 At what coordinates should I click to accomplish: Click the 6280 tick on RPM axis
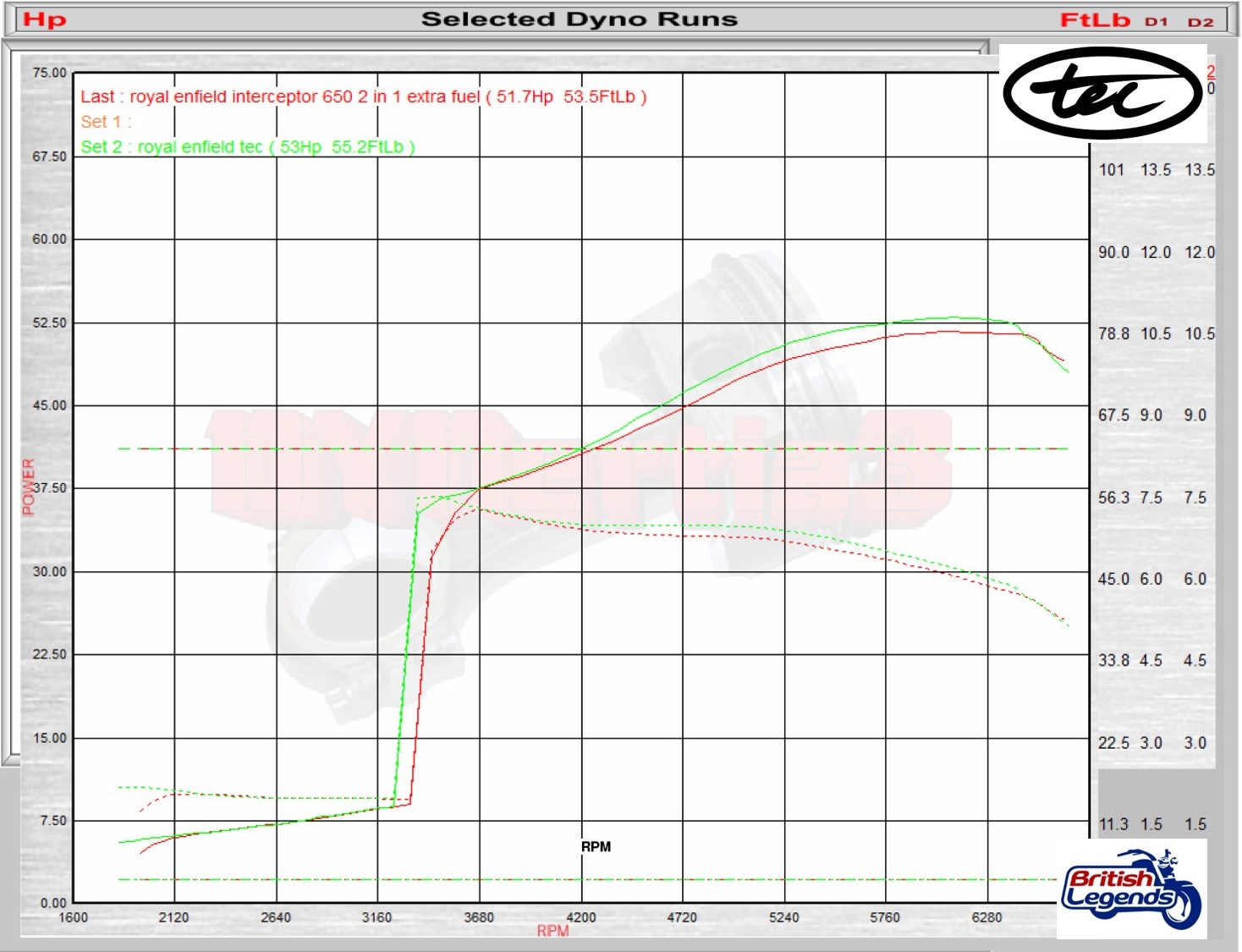(x=986, y=917)
